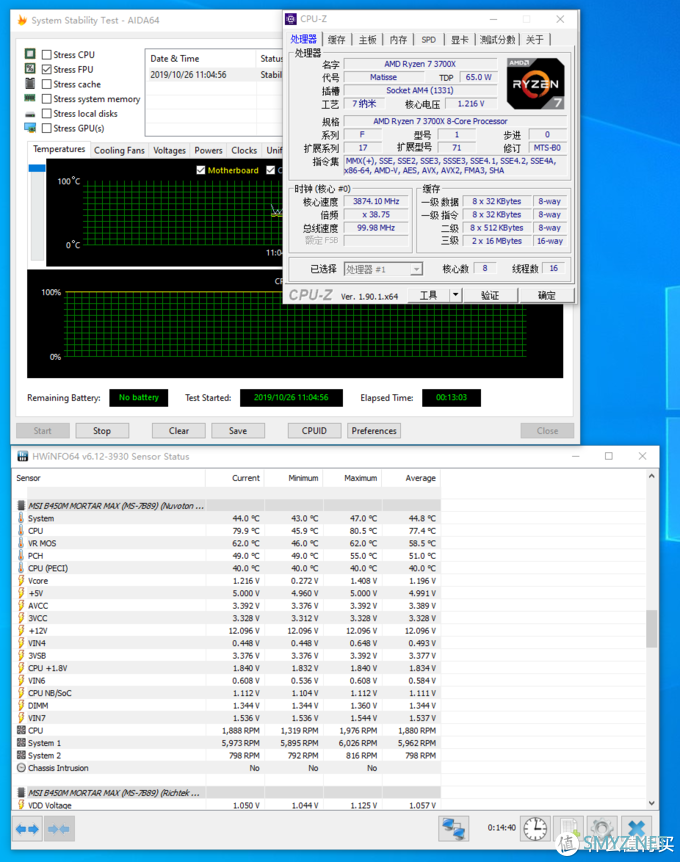Uncheck the Stress FPU checkbox
The width and height of the screenshot is (680, 862).
47,69
